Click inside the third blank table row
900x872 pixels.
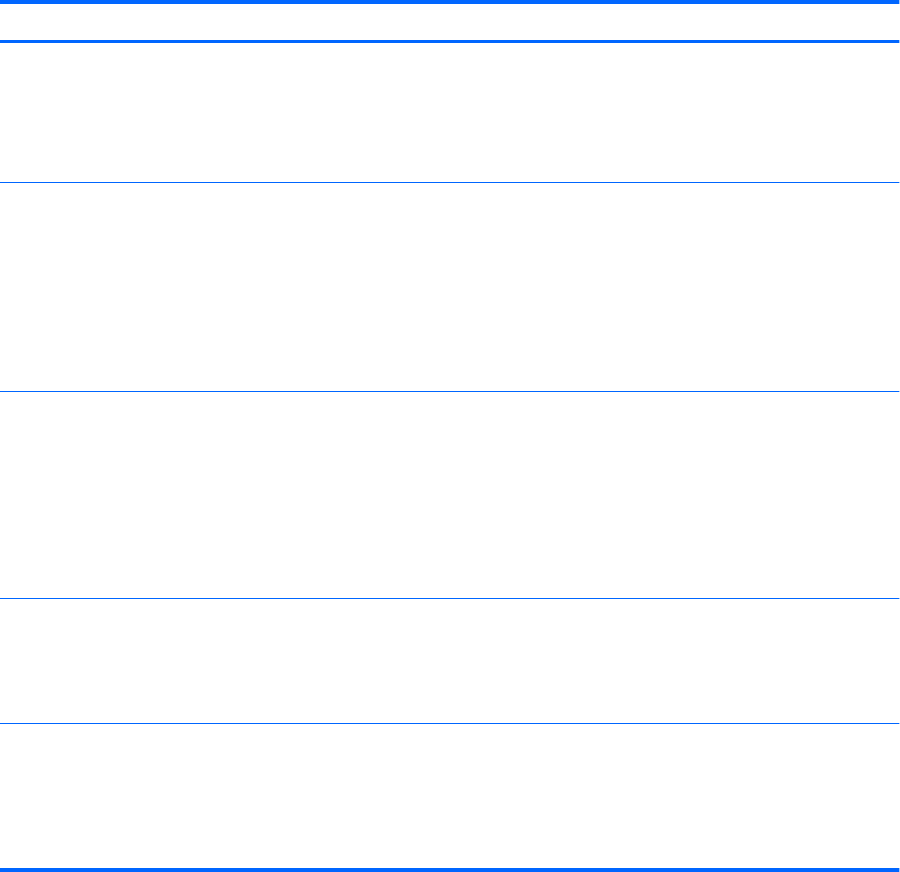[x=450, y=495]
